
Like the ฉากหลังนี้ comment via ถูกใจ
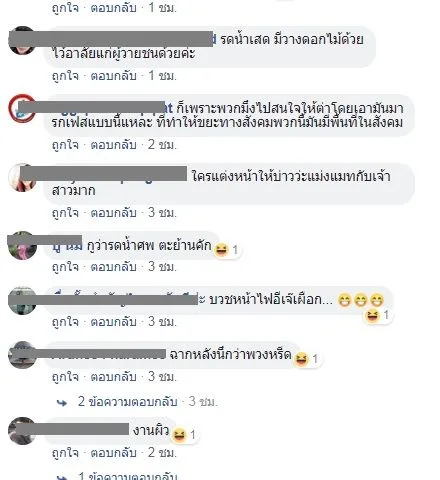pos(65,377)
